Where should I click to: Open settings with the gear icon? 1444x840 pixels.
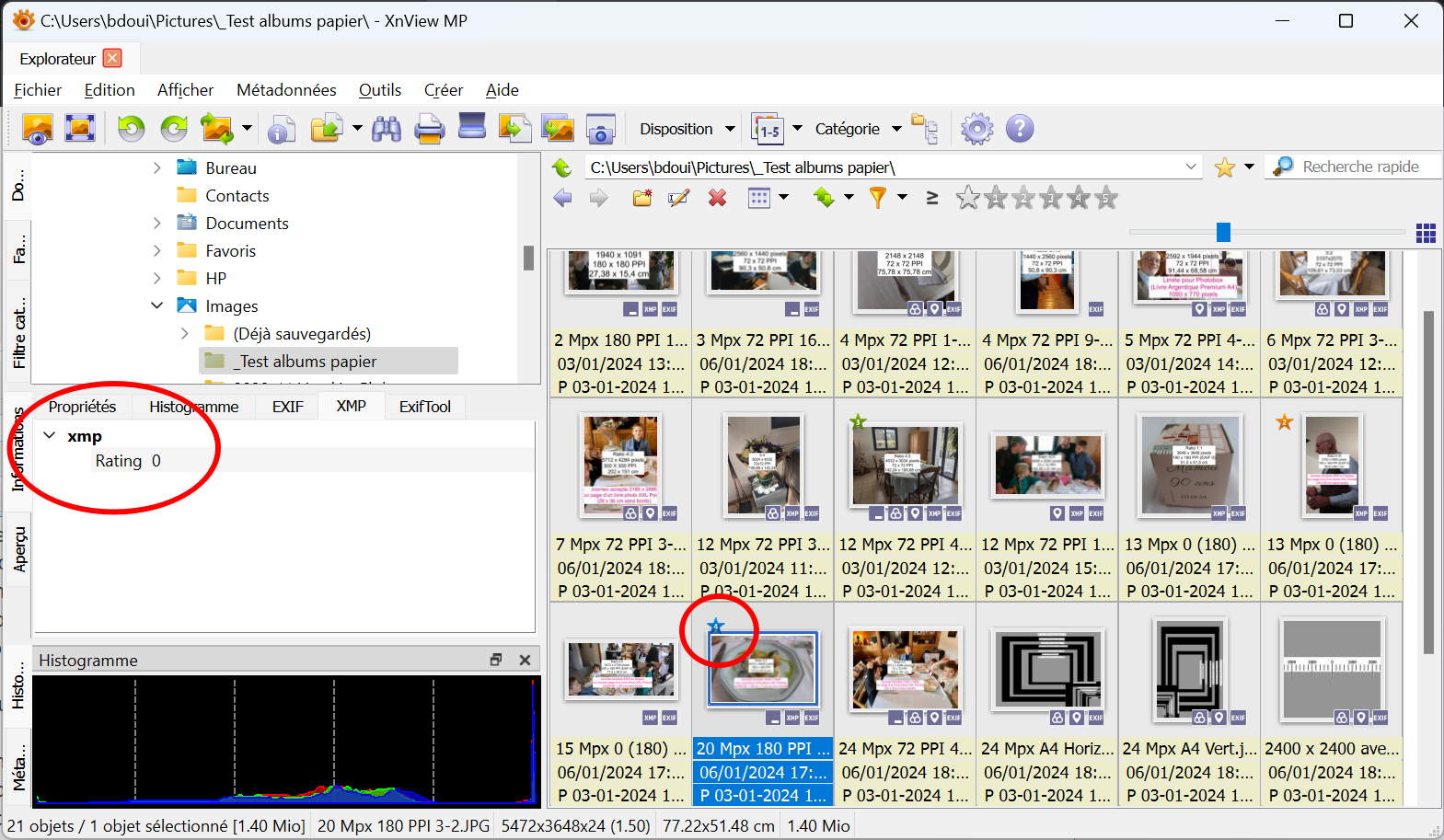pos(976,129)
